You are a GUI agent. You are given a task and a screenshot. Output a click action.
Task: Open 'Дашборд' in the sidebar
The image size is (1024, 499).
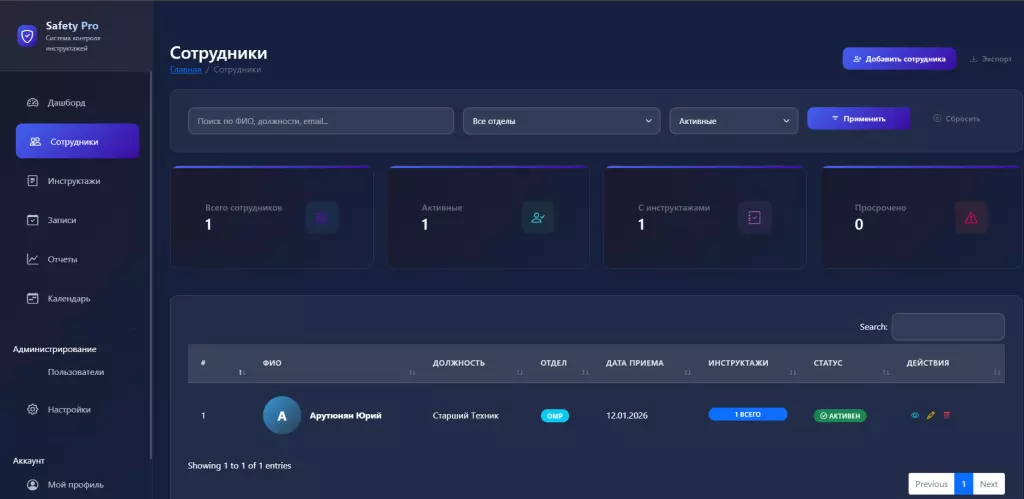point(67,103)
